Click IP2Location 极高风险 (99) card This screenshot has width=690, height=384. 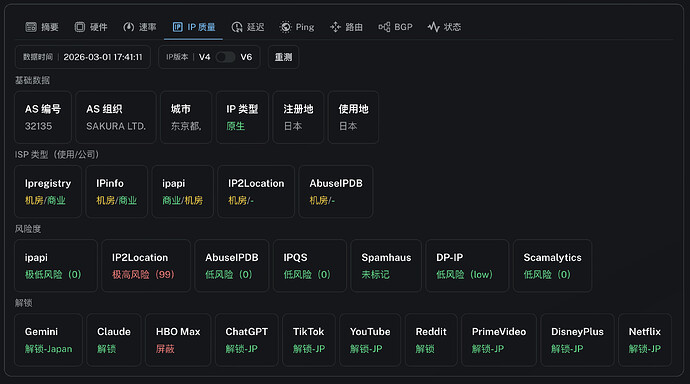(x=146, y=266)
